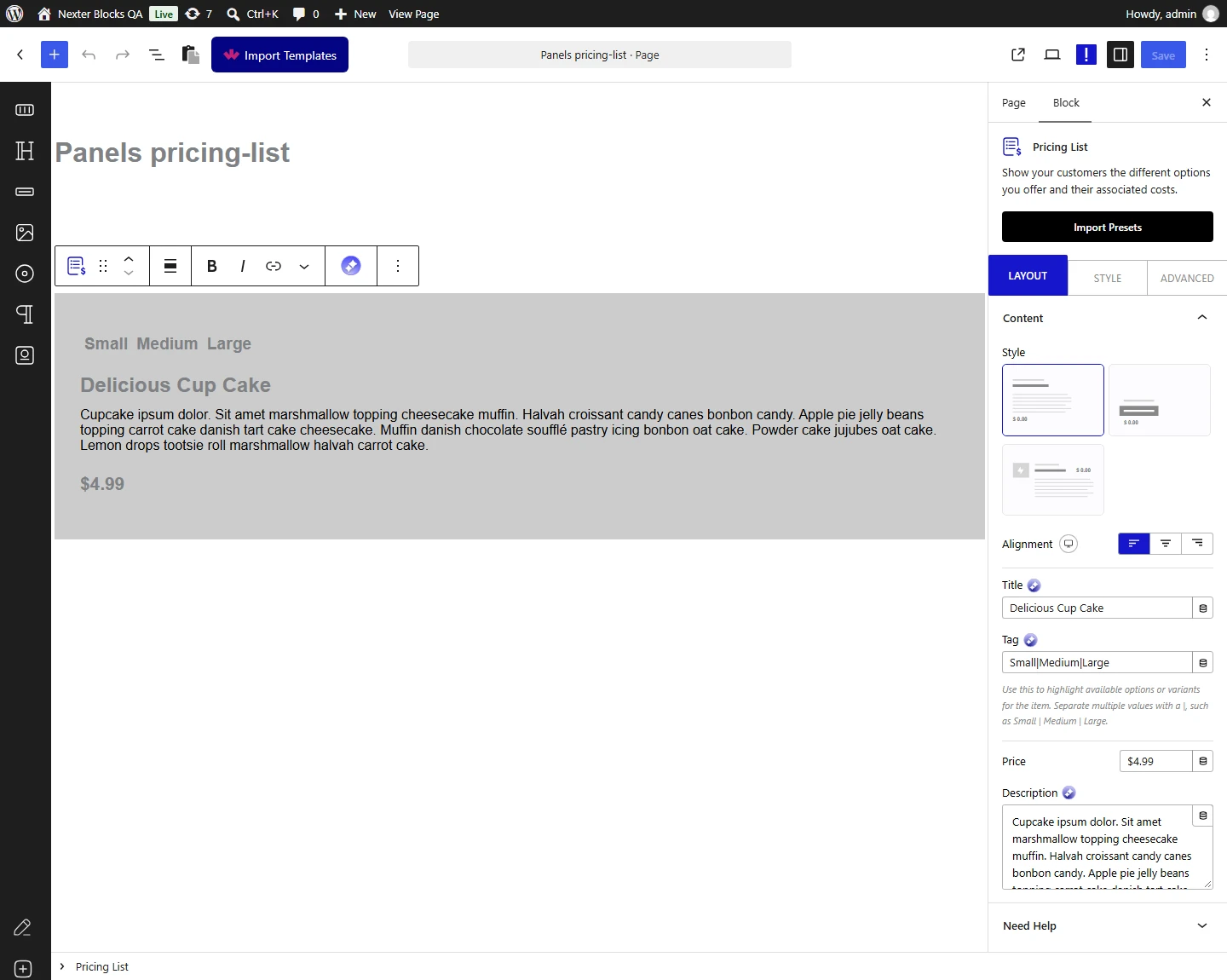Click the paste clipboard icon in top toolbar
This screenshot has width=1227, height=980.
(x=191, y=55)
